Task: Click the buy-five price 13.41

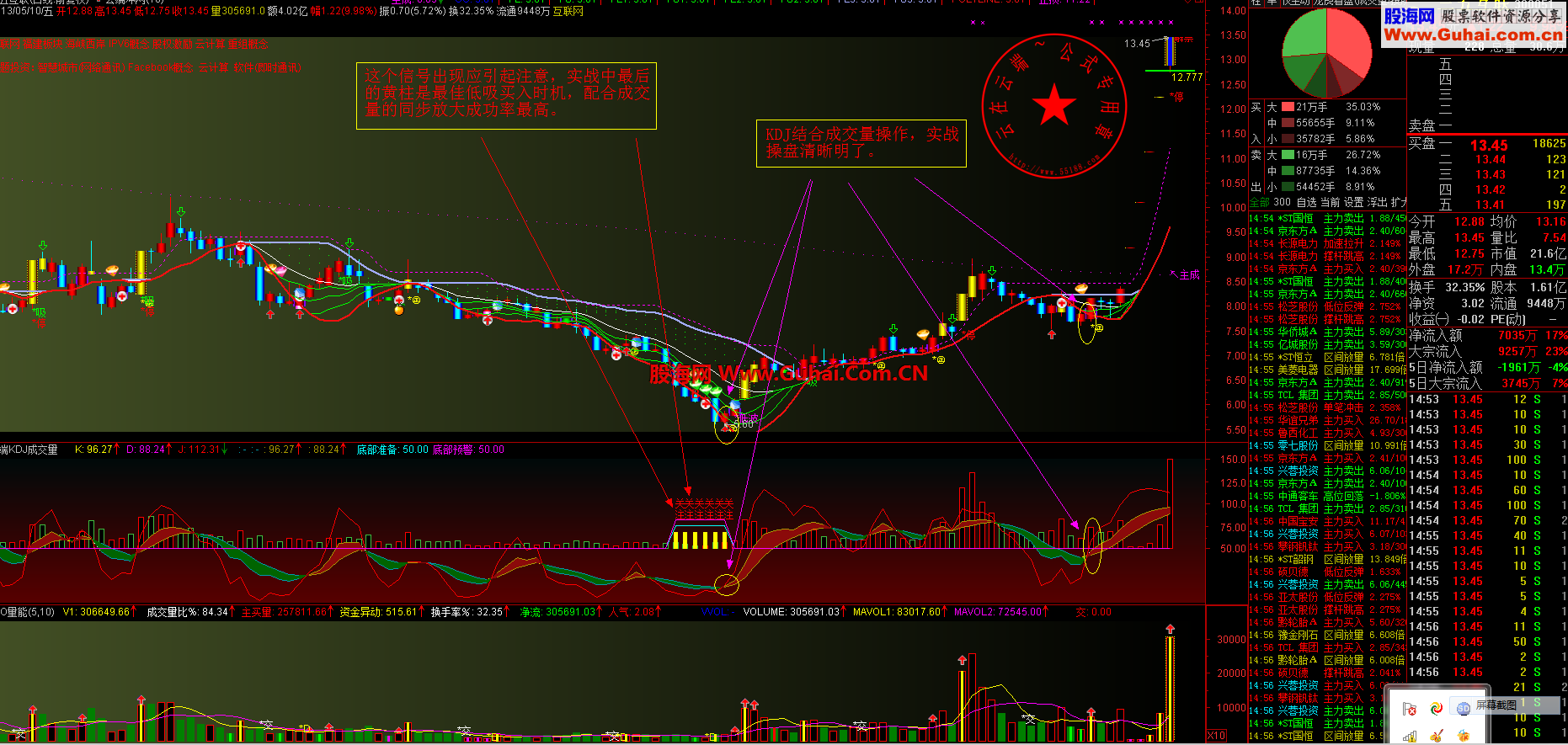Action: pyautogui.click(x=1491, y=205)
